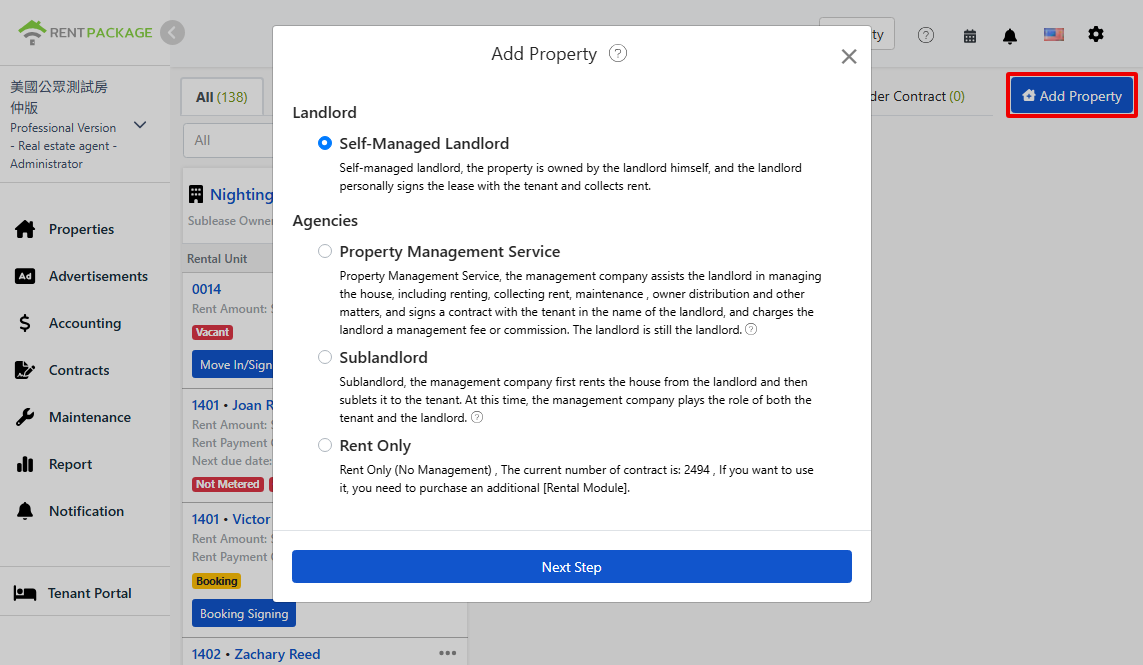The height and width of the screenshot is (665, 1143).
Task: Switch to Under Contract (0) tab
Action: click(917, 96)
